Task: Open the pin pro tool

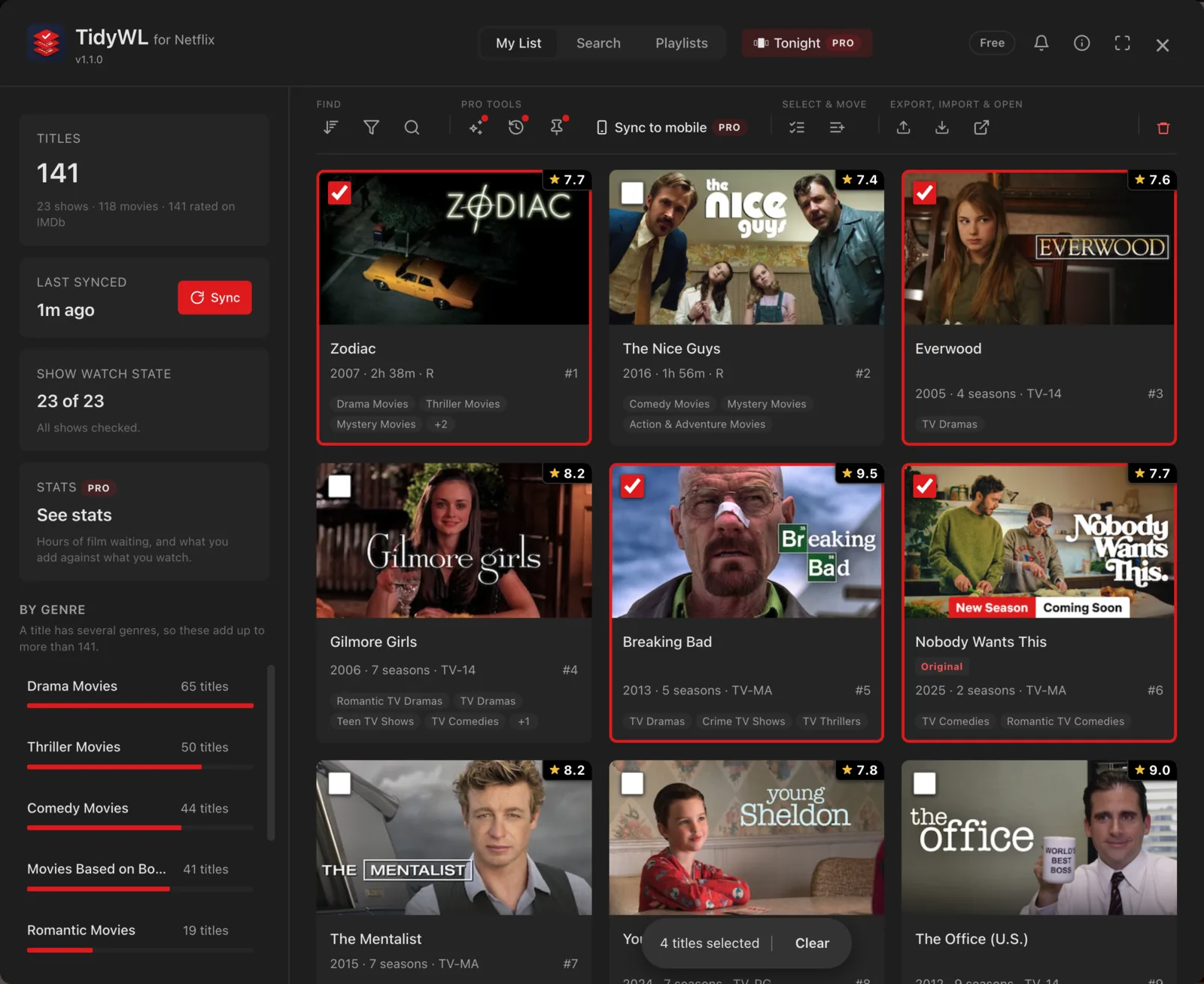Action: tap(557, 127)
